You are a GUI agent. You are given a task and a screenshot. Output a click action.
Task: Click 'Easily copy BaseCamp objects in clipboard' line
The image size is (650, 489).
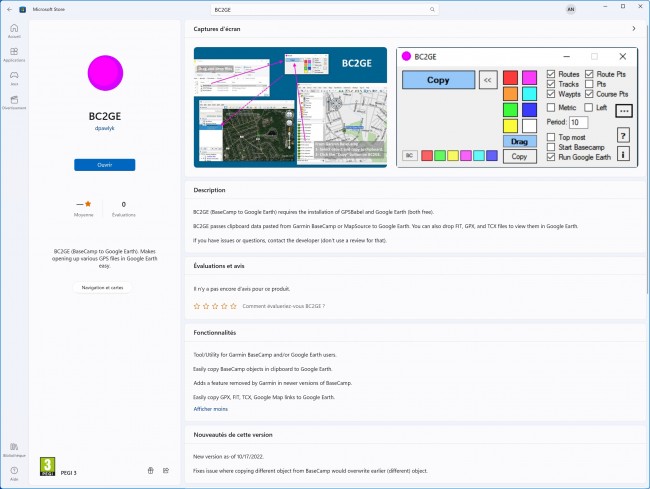point(262,369)
